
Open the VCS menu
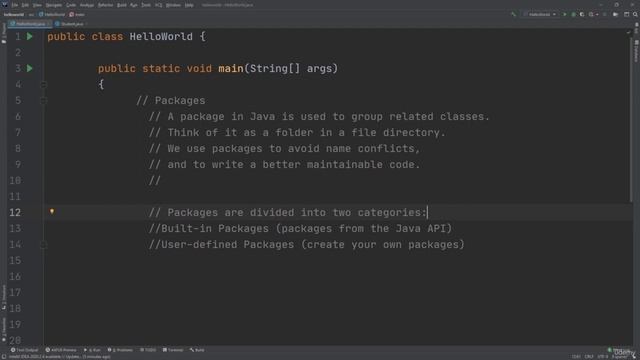point(158,5)
